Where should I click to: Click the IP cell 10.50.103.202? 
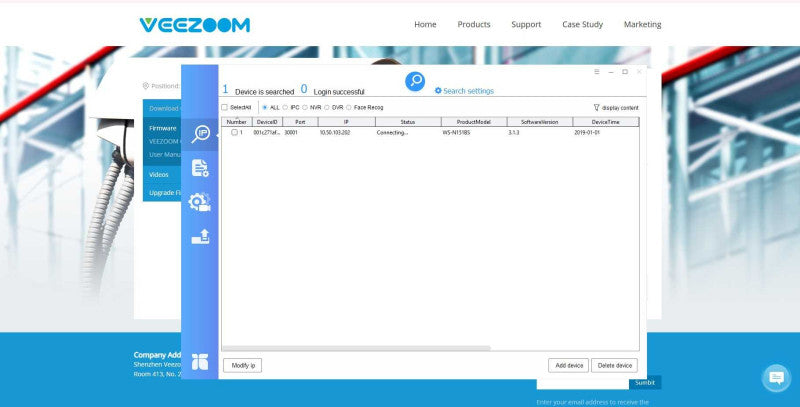pyautogui.click(x=335, y=133)
